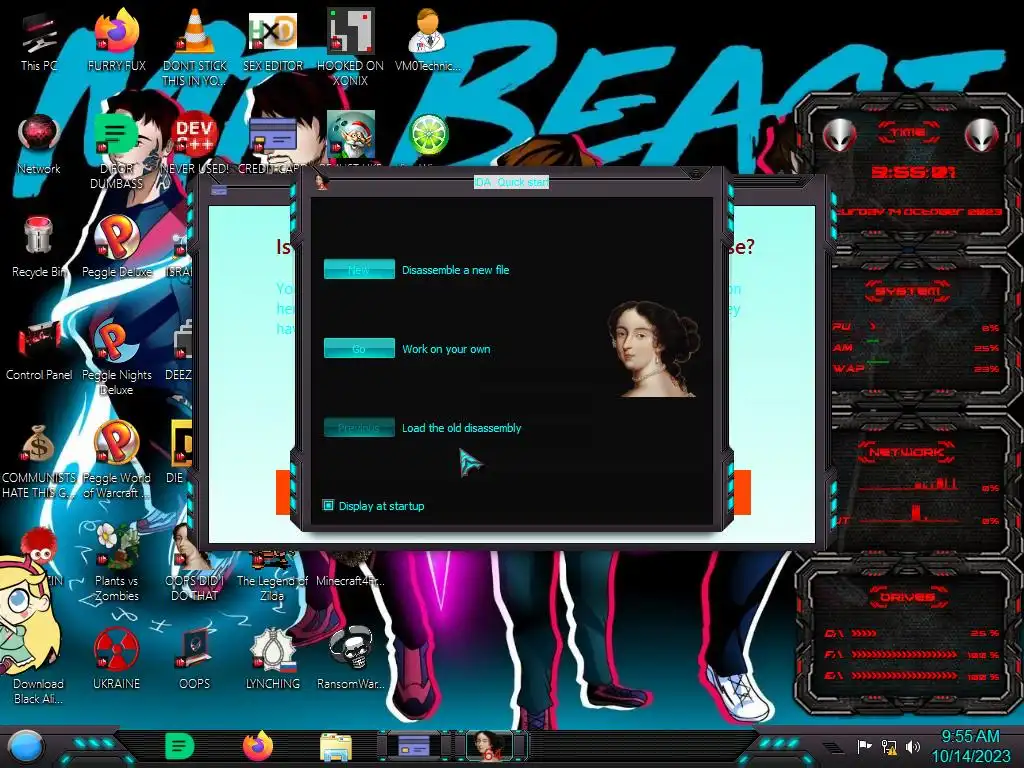
Task: Click the DRIVES widget header
Action: (907, 597)
